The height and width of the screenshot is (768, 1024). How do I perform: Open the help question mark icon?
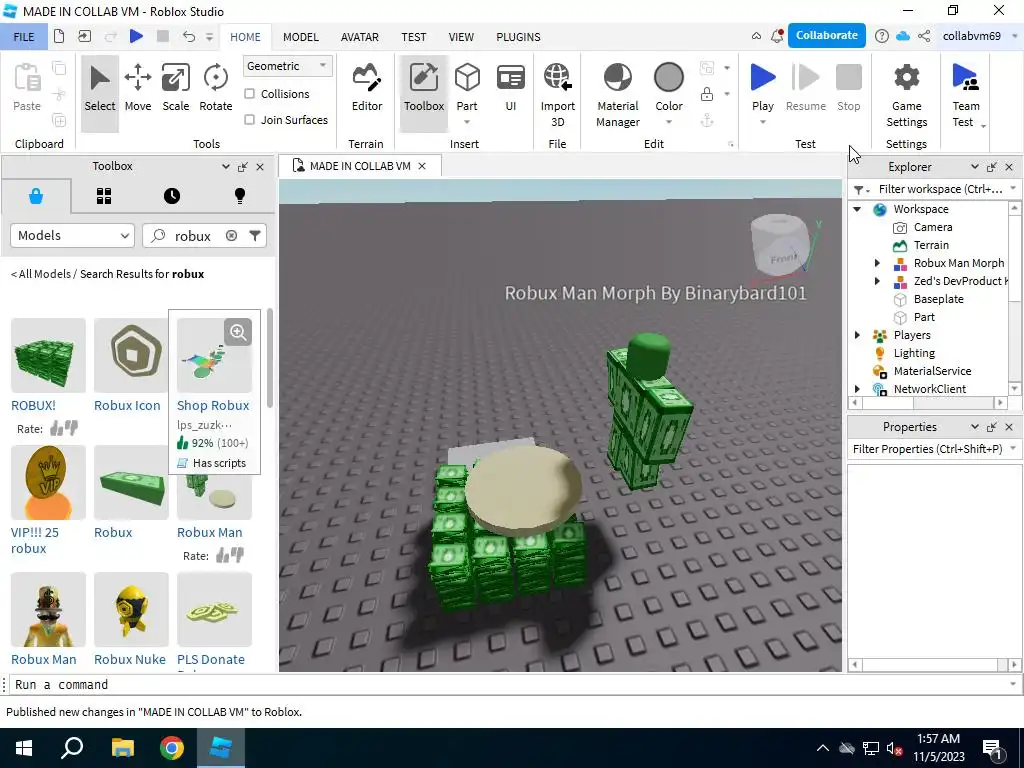pyautogui.click(x=882, y=36)
